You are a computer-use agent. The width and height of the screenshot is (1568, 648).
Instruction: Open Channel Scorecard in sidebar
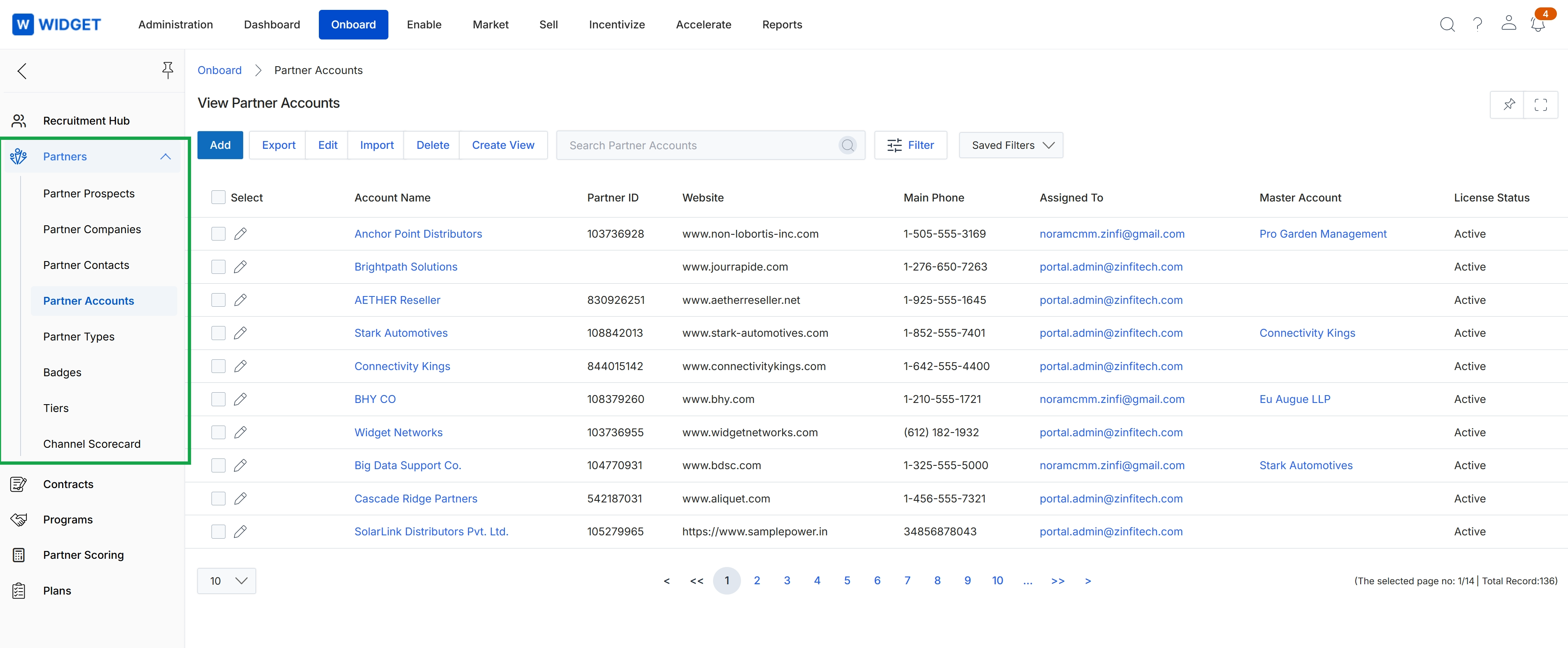coord(92,444)
